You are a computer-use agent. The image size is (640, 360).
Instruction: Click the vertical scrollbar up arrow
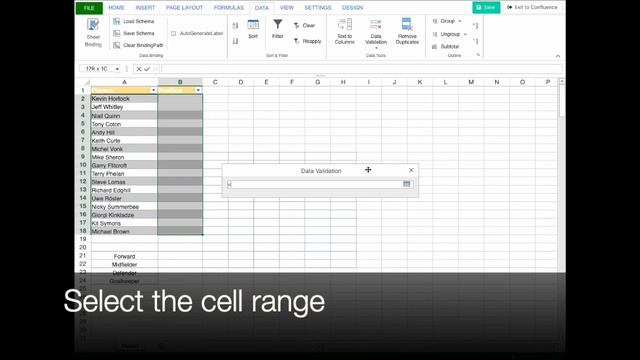click(562, 82)
